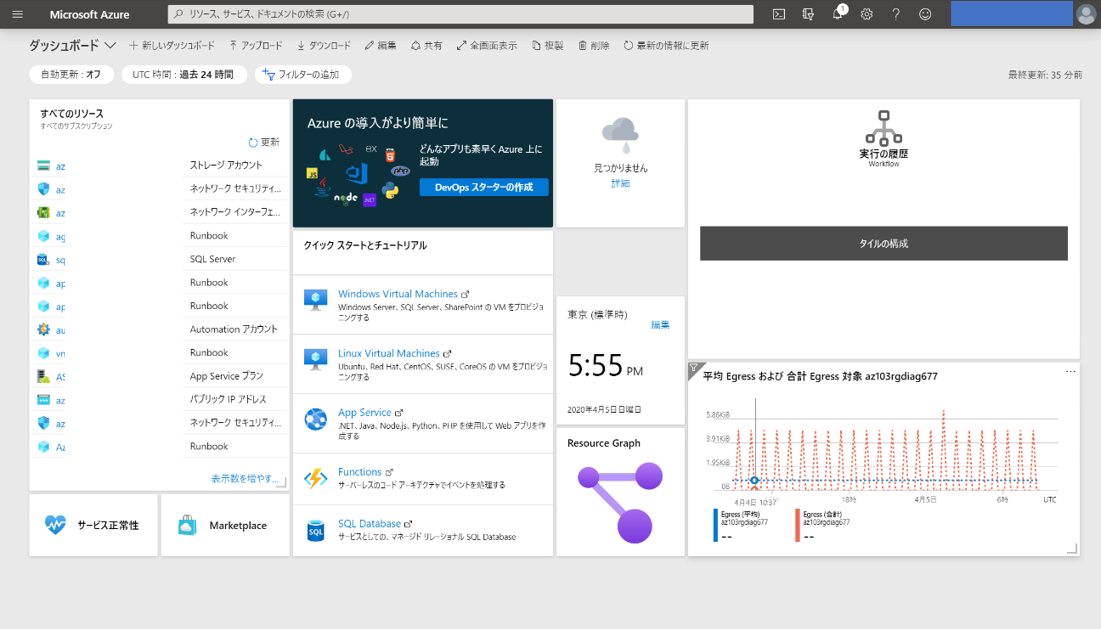Screen dimensions: 1101x629
Task: Launch Cloud Shell from the header
Action: click(x=779, y=14)
